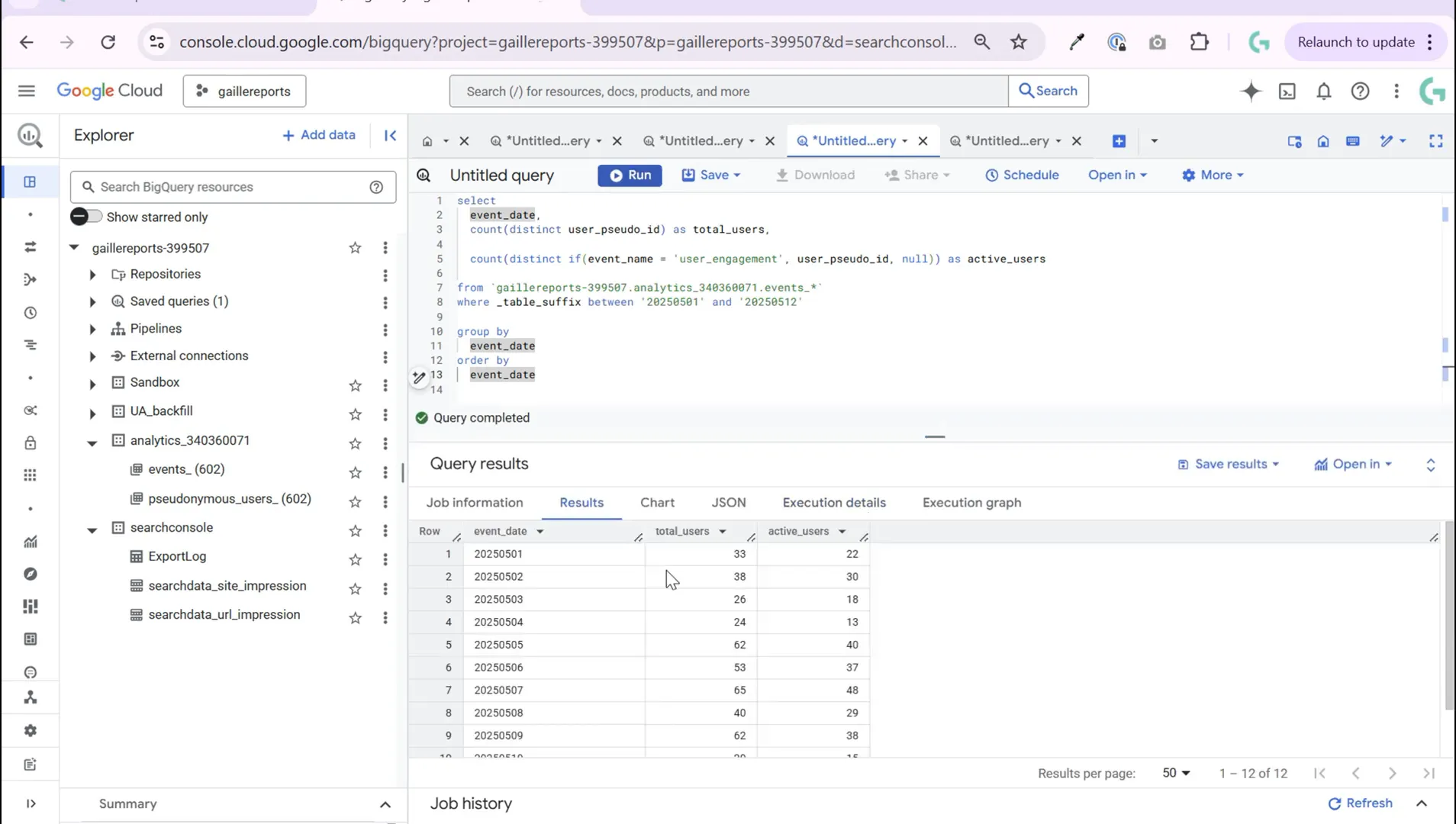Focus the Google Cloud search bar
The width and height of the screenshot is (1456, 824).
[x=729, y=91]
